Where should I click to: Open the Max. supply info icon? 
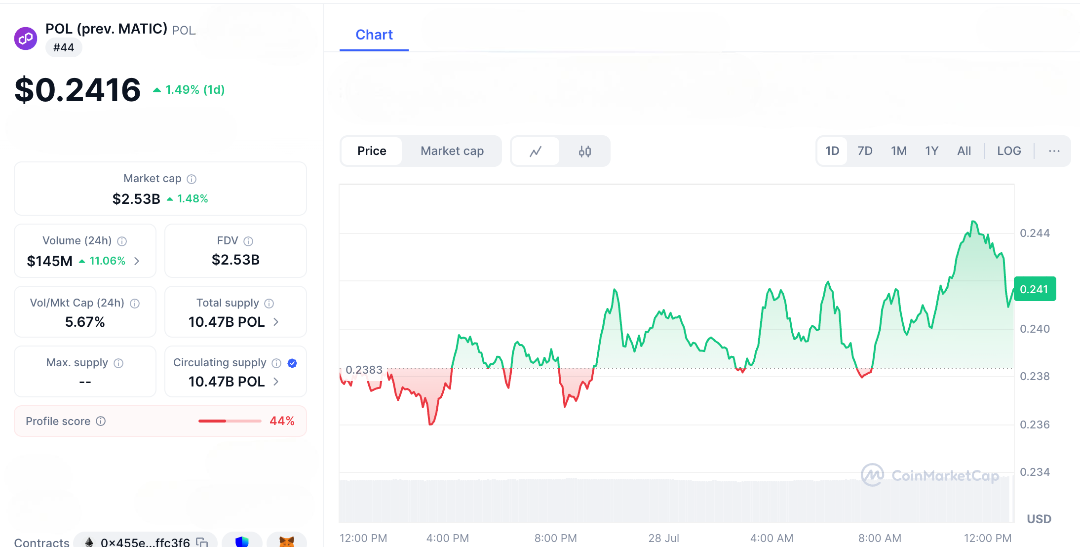[x=118, y=363]
